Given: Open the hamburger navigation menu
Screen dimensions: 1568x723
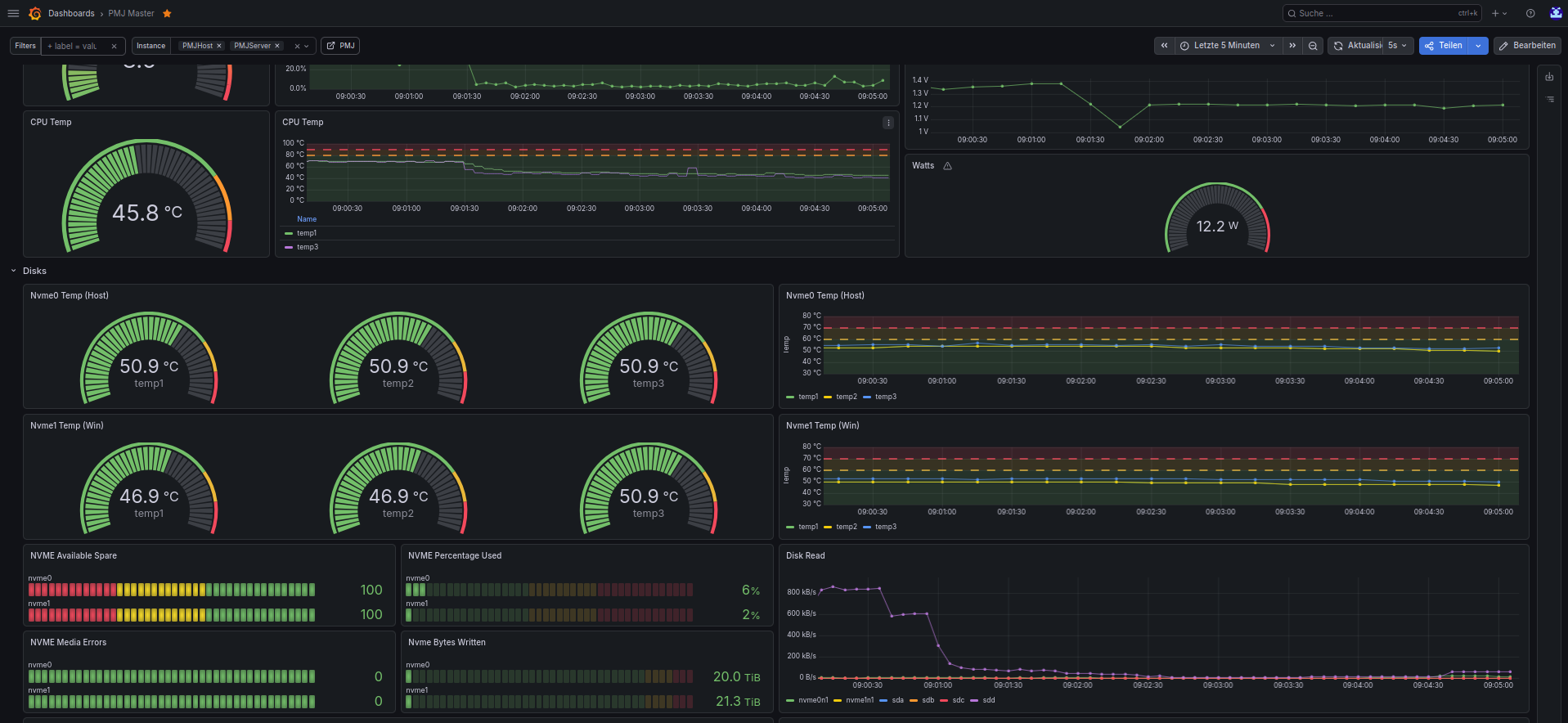Looking at the screenshot, I should pyautogui.click(x=13, y=13).
